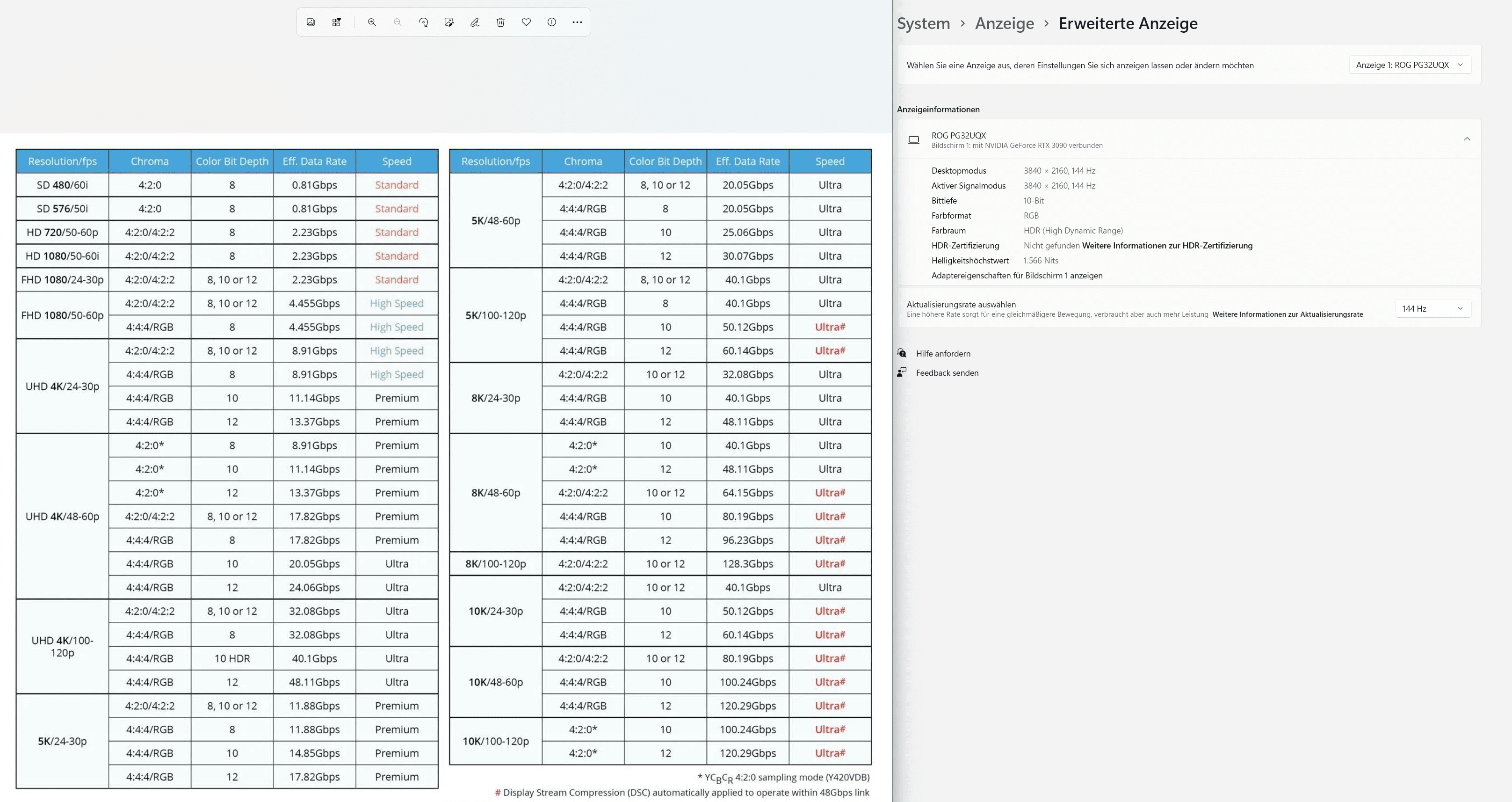Select the draw/markup pen tool
The image size is (1512, 802).
tap(474, 22)
